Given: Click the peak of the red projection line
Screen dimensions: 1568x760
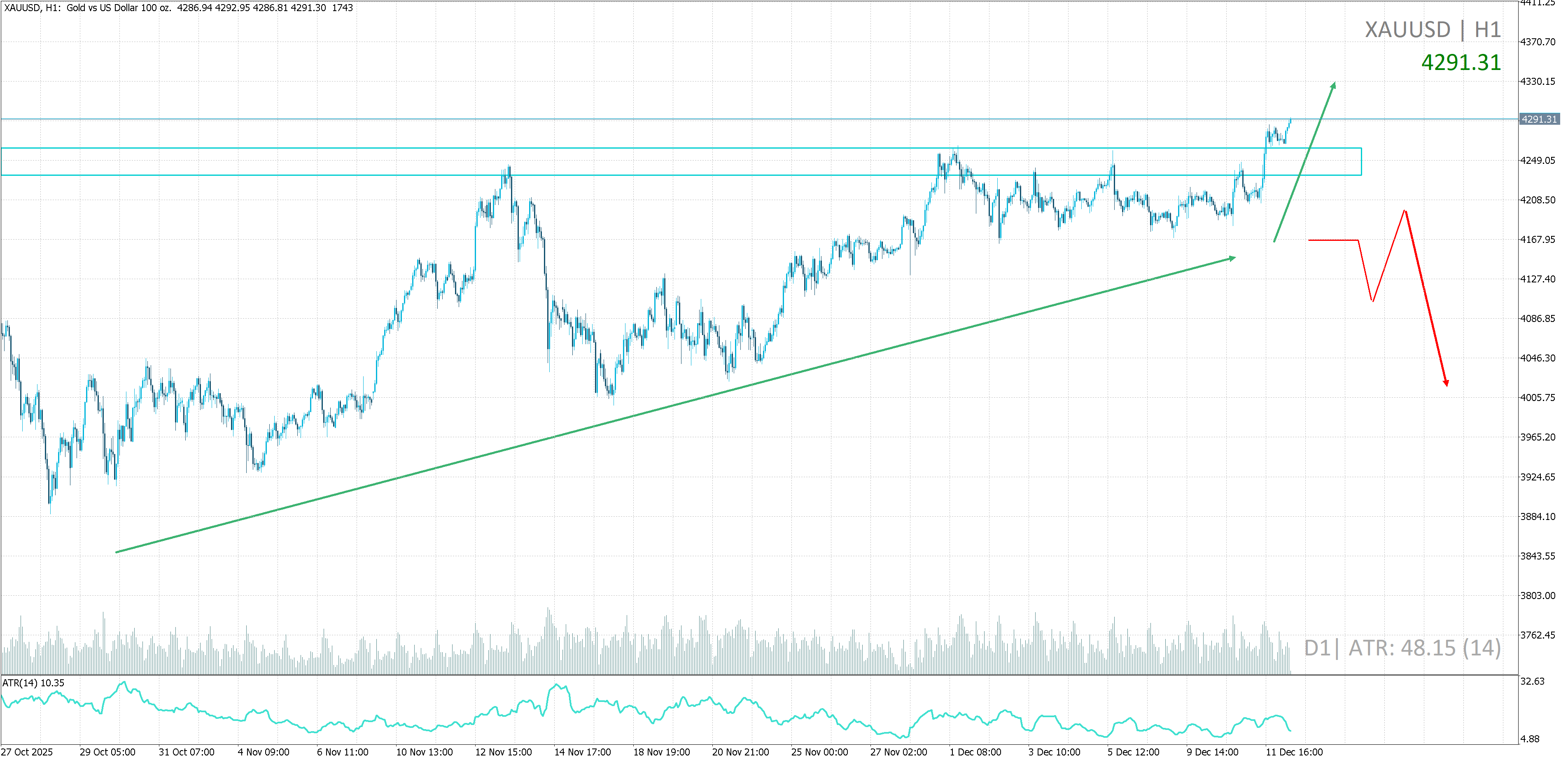Looking at the screenshot, I should [x=1405, y=211].
